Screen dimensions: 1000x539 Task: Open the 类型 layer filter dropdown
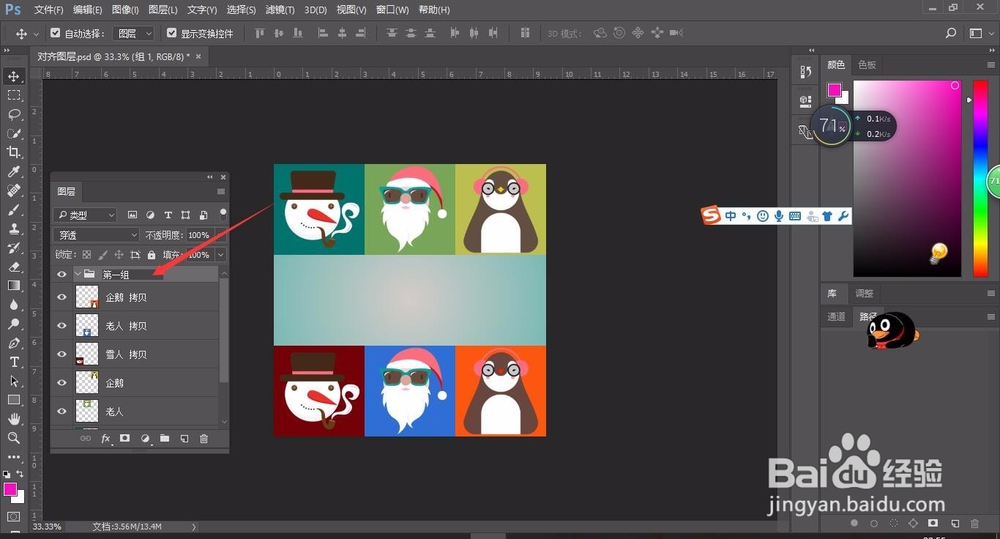[85, 215]
